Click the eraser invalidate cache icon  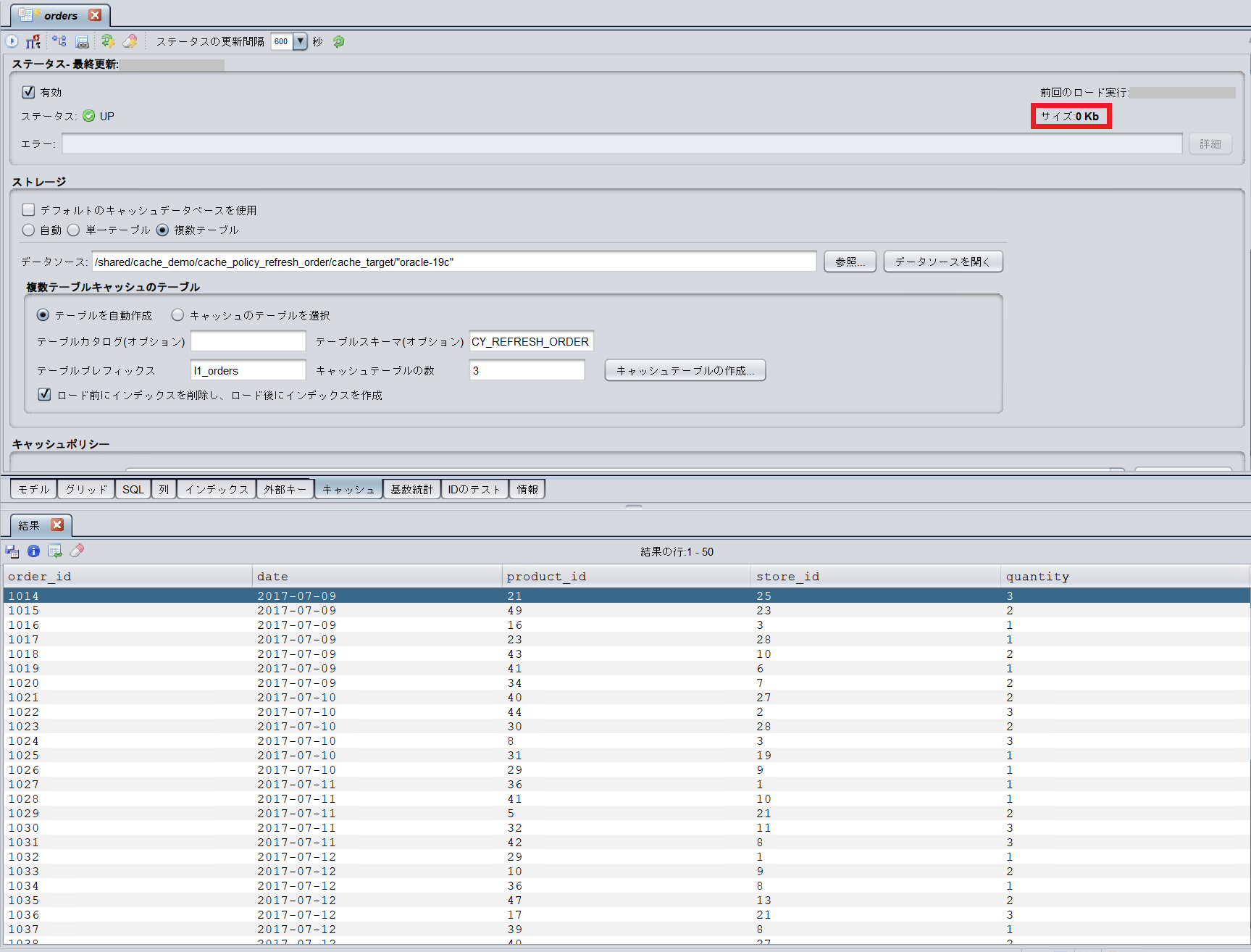point(130,41)
